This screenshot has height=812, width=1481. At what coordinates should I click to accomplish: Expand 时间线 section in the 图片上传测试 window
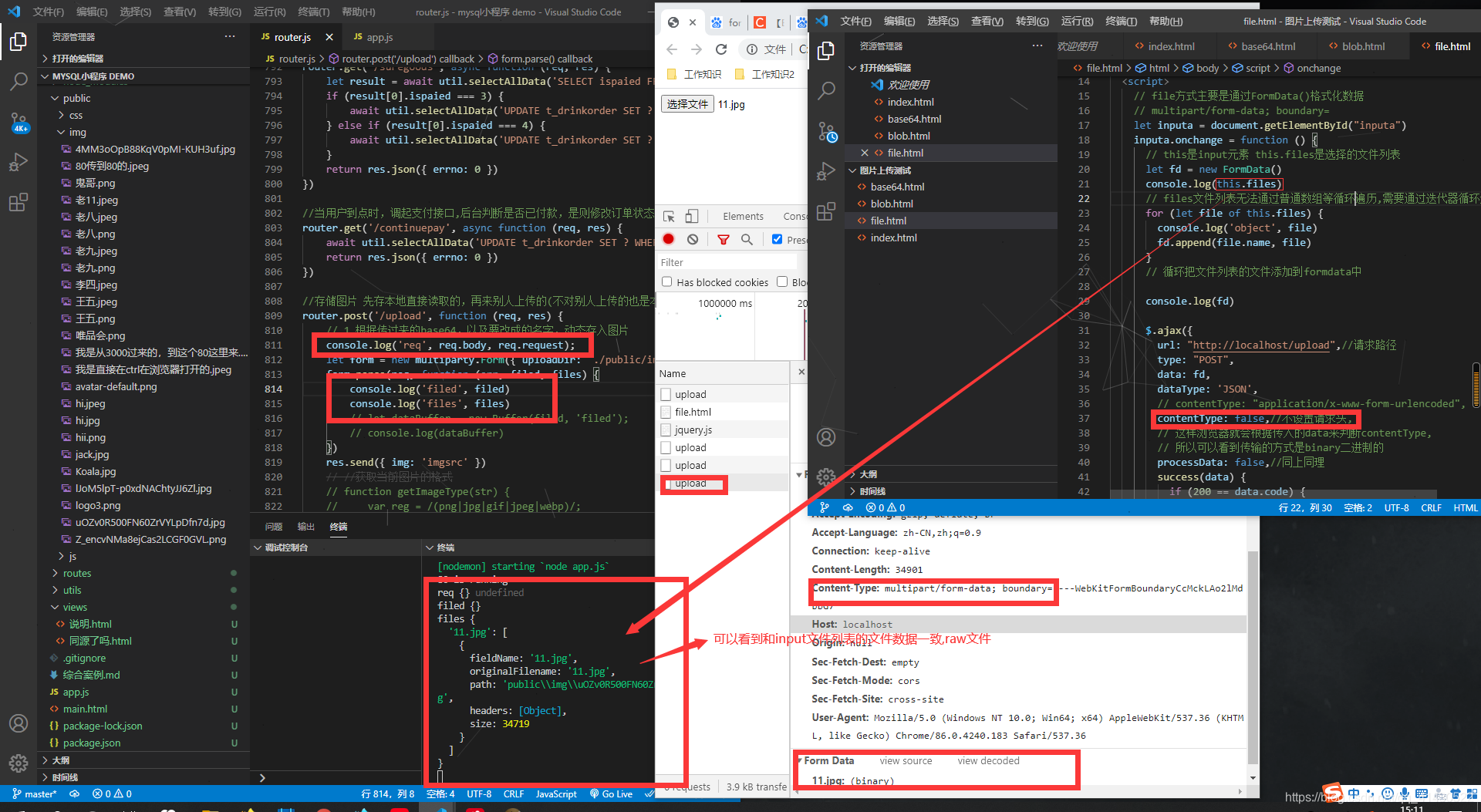click(872, 491)
